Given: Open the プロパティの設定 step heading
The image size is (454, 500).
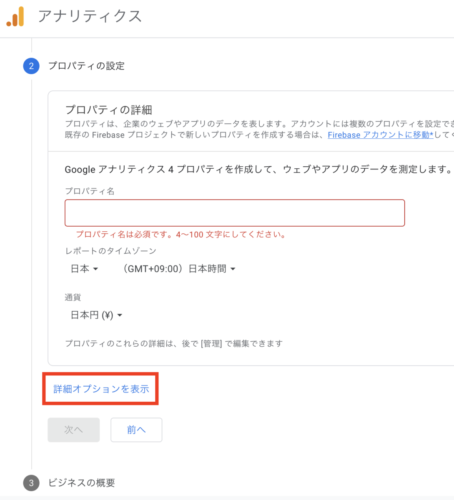Looking at the screenshot, I should click(86, 66).
